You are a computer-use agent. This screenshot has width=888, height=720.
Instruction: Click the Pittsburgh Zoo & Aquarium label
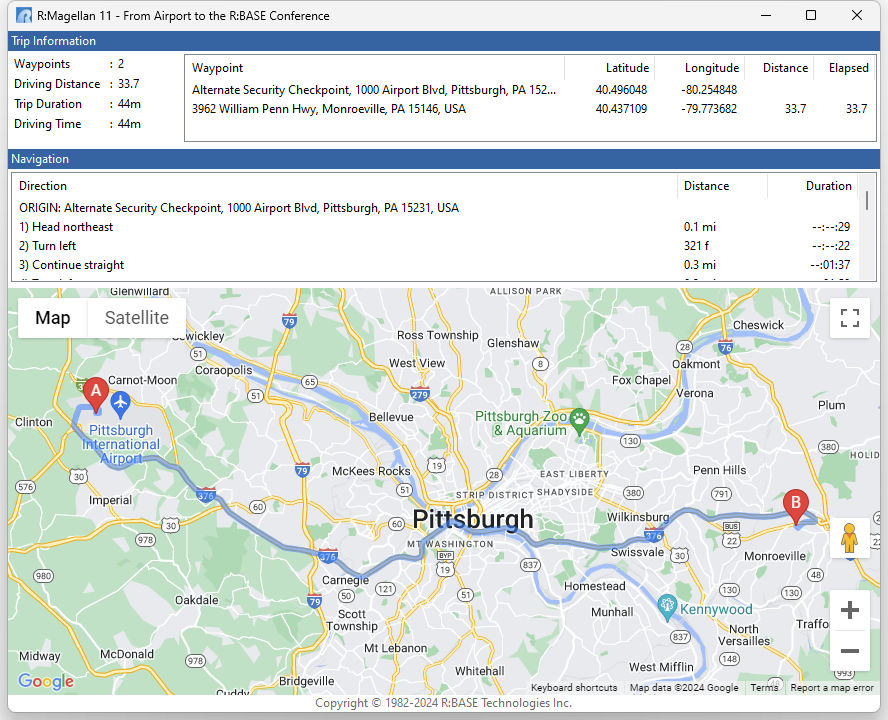pos(521,423)
